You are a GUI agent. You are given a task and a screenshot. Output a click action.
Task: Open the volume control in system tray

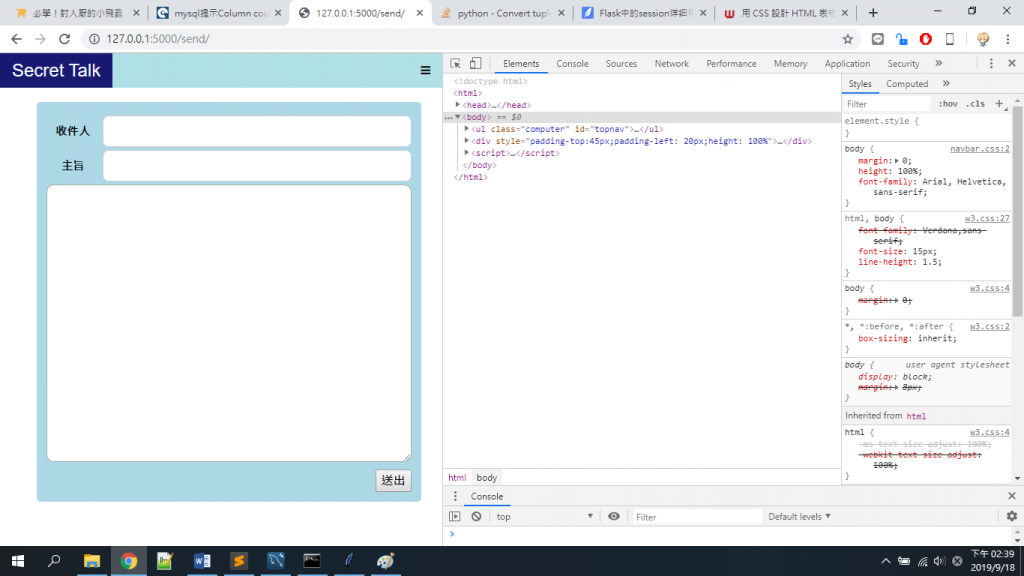(939, 561)
